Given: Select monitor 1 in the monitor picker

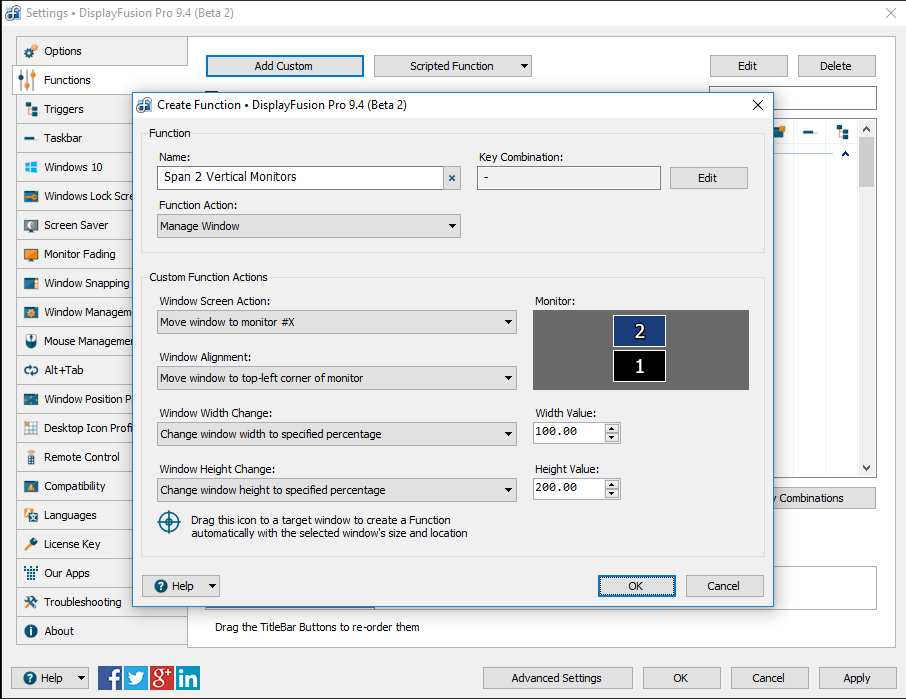Looking at the screenshot, I should (x=639, y=366).
